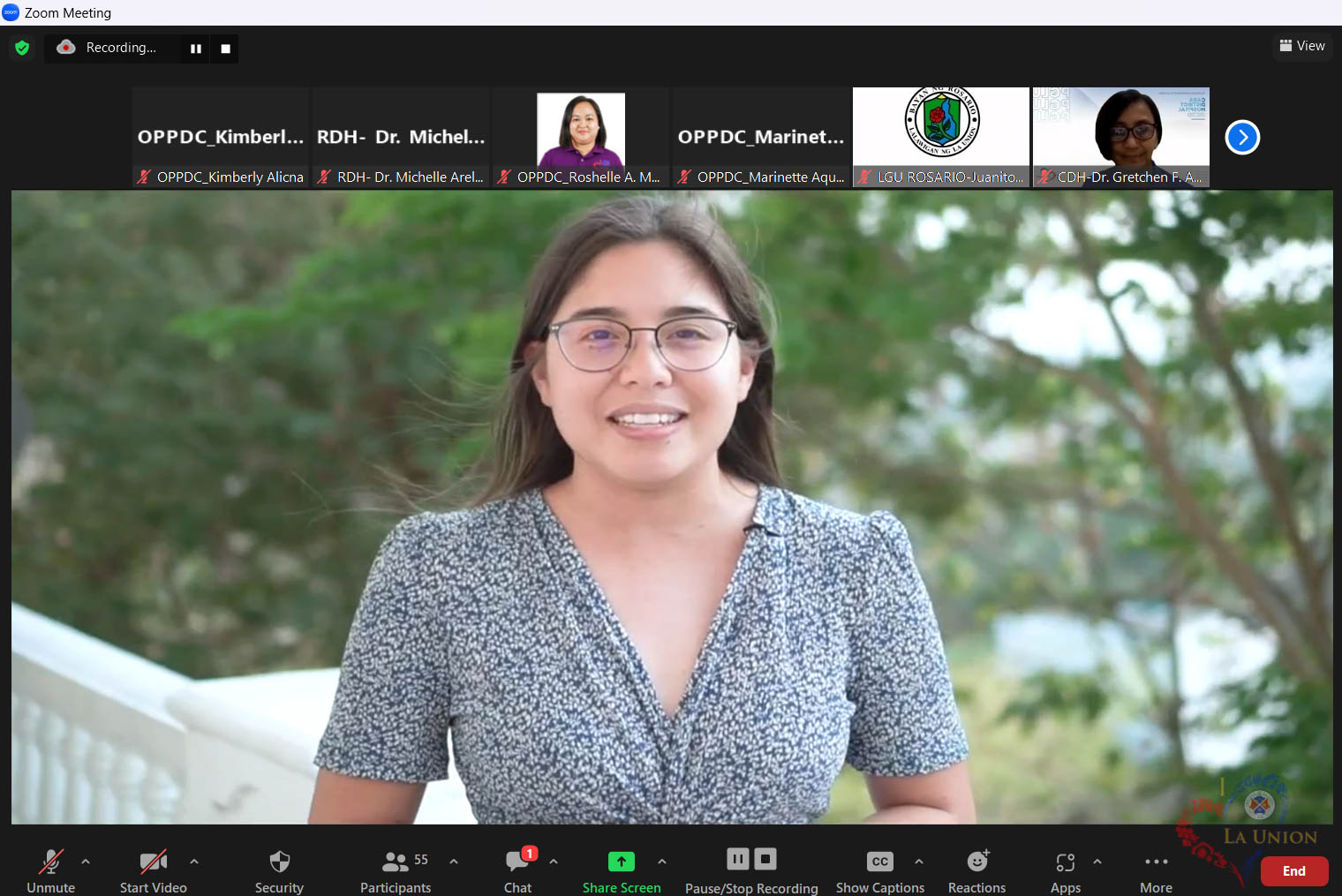The image size is (1342, 896).
Task: Click the green encryption shield icon
Action: coord(22,48)
